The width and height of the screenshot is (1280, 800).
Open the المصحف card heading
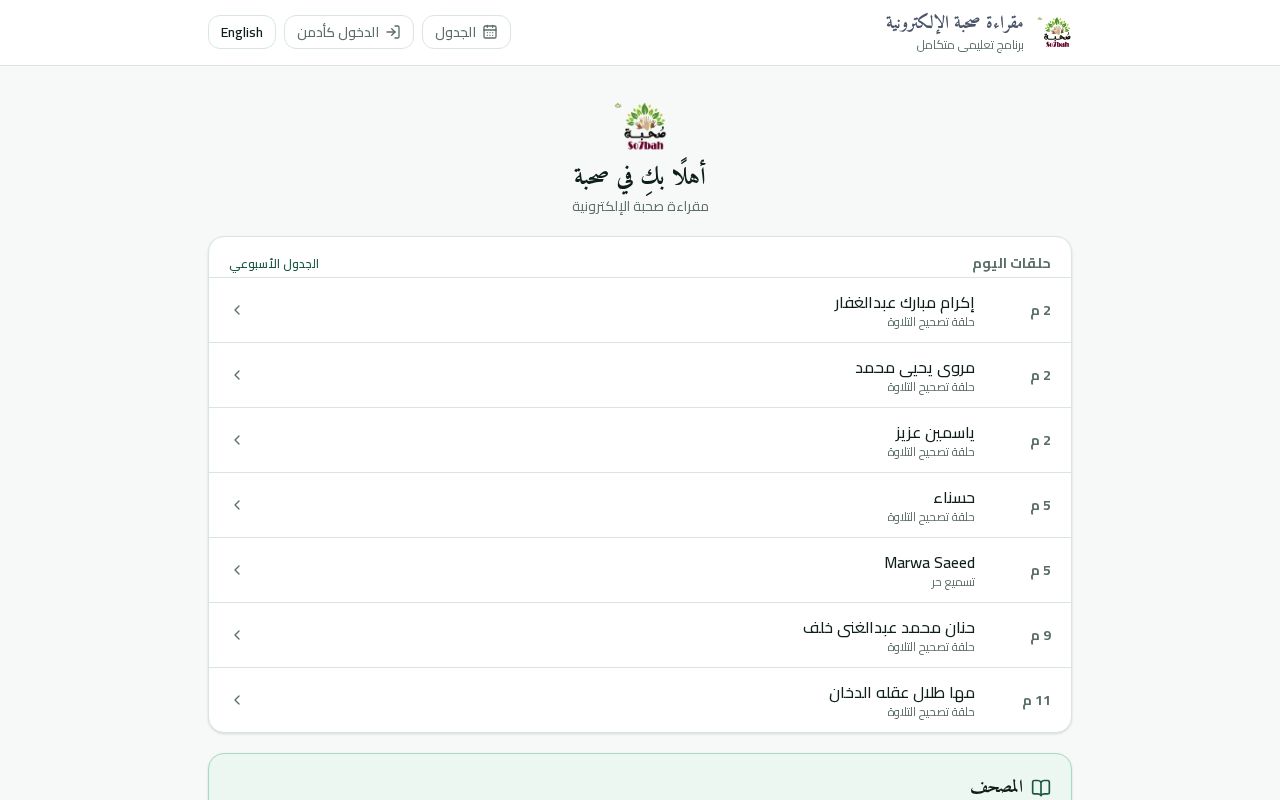[x=997, y=788]
